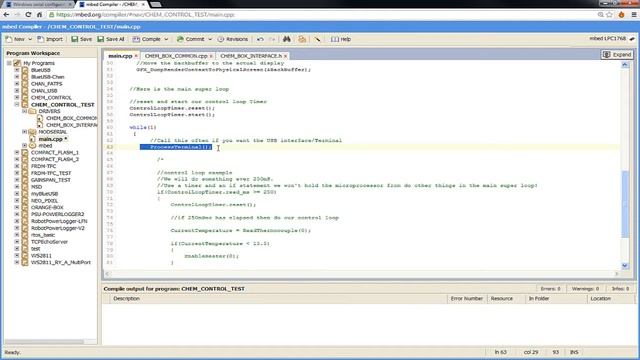The image size is (640, 360).
Task: Close the main.cpp editor tab
Action: (136, 56)
